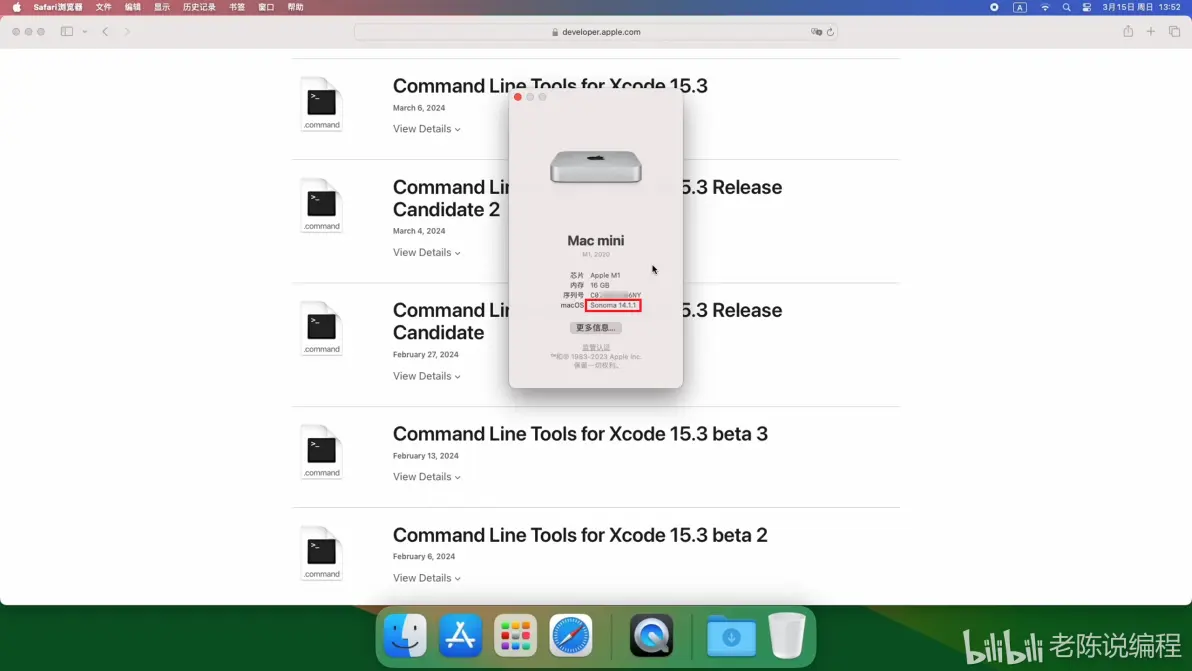Open App Store from the Dock
1192x671 pixels.
pos(460,635)
